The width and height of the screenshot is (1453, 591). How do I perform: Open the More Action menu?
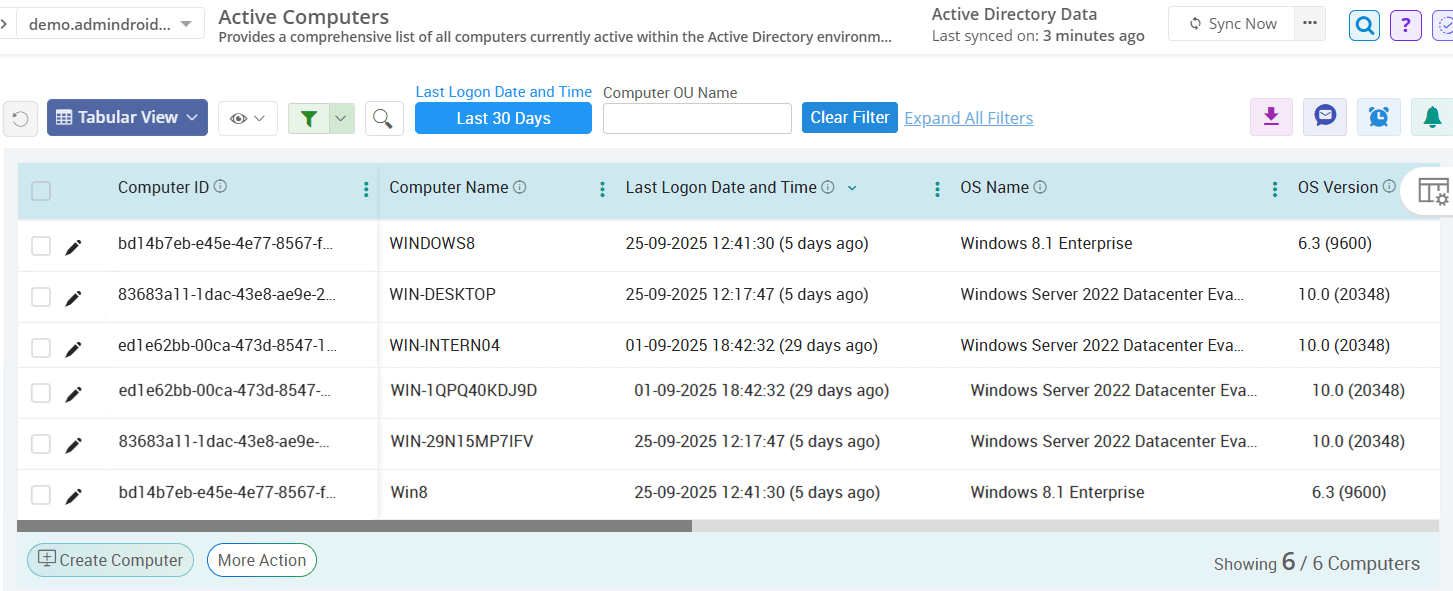point(261,560)
